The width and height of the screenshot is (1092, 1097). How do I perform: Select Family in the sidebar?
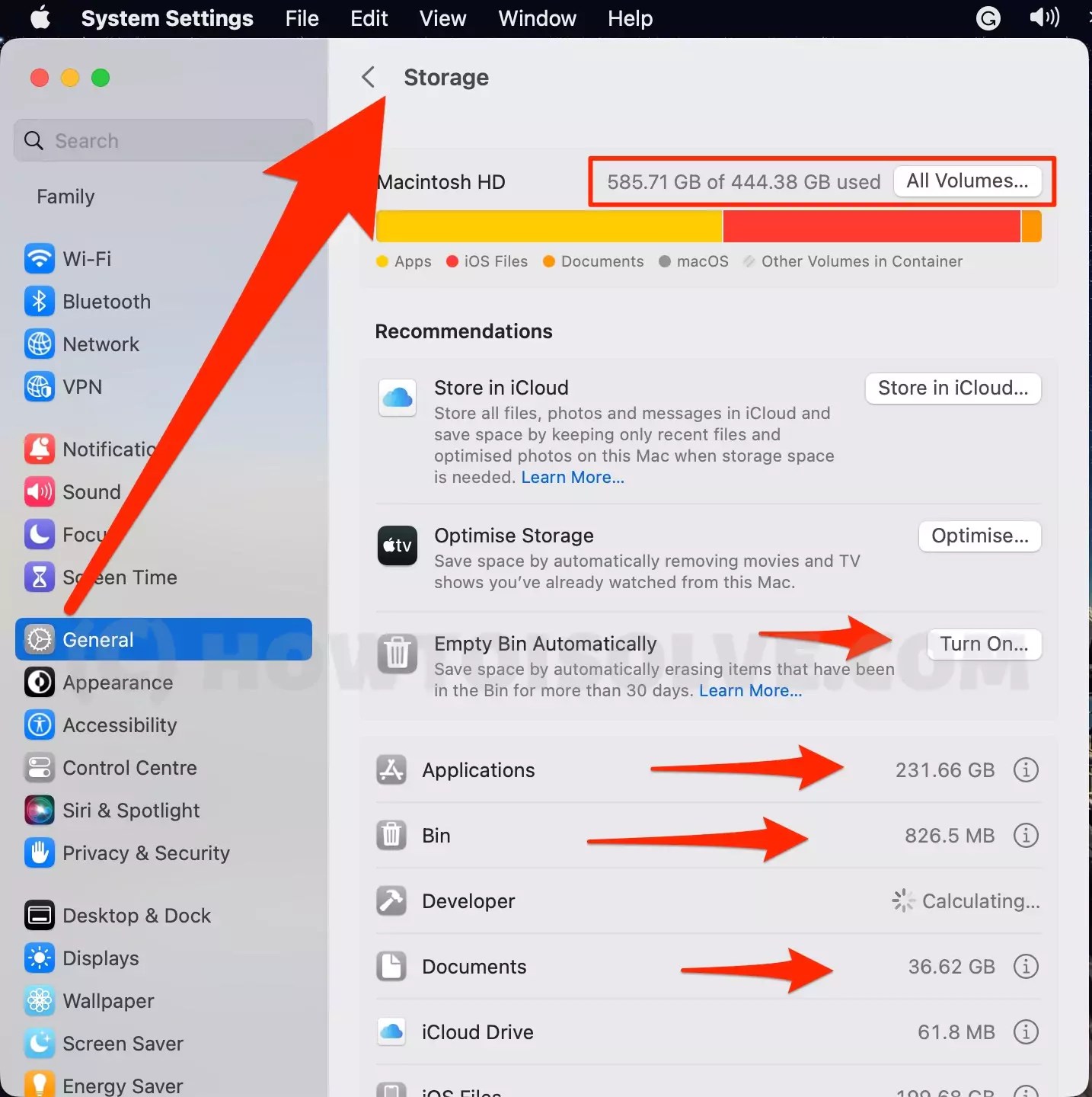[x=65, y=197]
